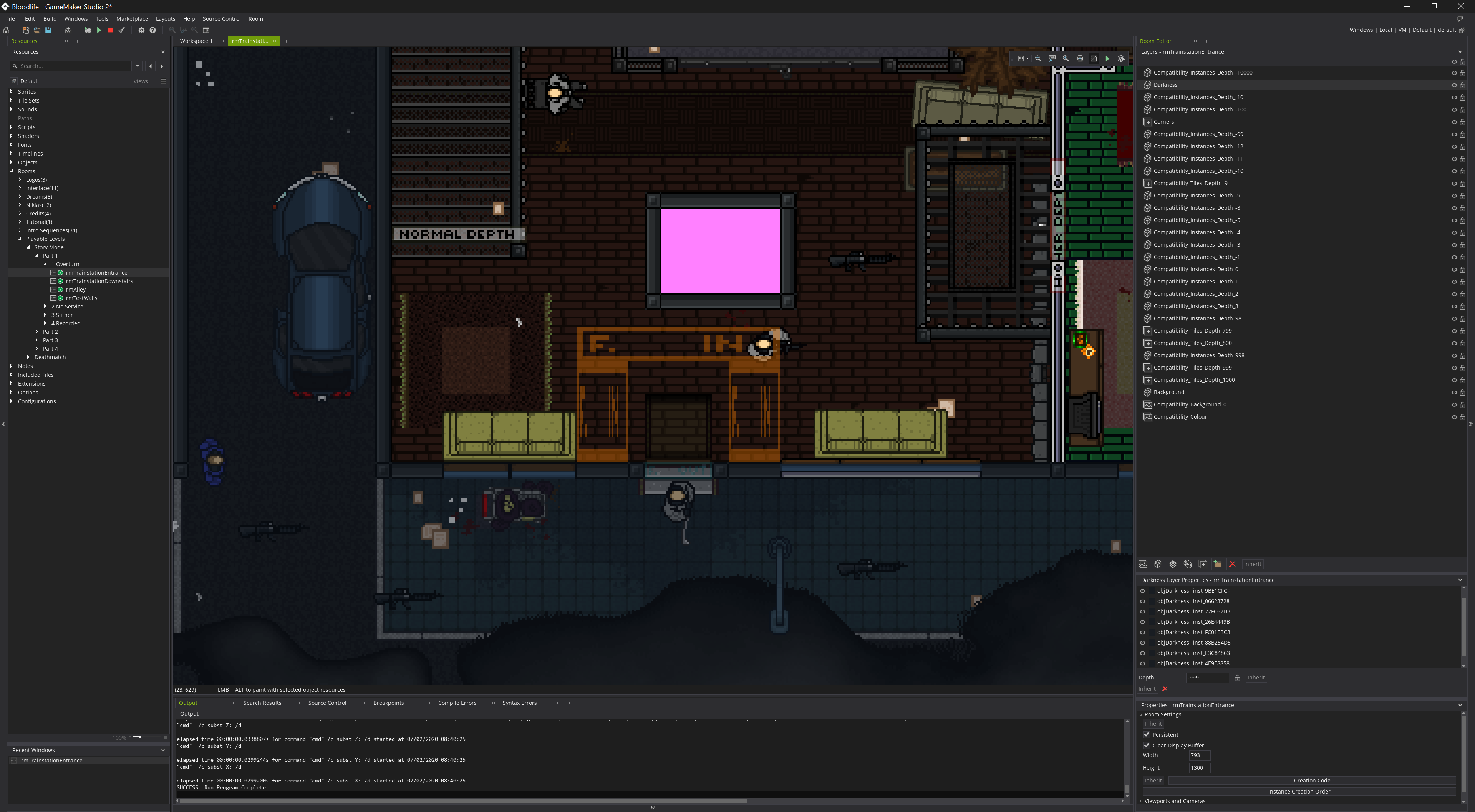The width and height of the screenshot is (1475, 812).
Task: Click Syntax Errors tab in output panel
Action: point(519,702)
